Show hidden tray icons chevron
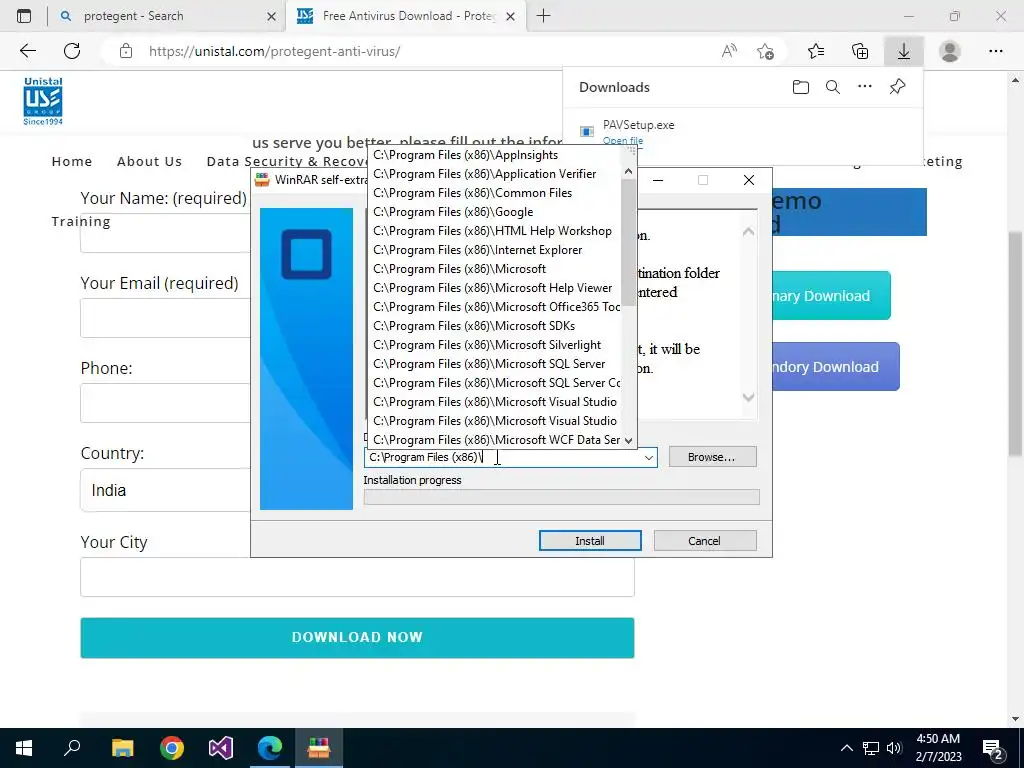The image size is (1024, 768). 846,748
